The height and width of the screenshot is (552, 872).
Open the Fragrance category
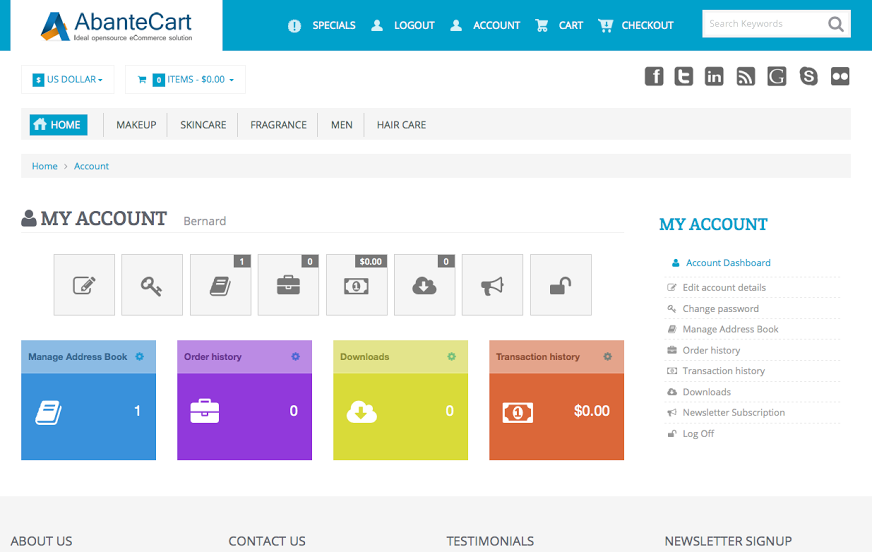278,125
